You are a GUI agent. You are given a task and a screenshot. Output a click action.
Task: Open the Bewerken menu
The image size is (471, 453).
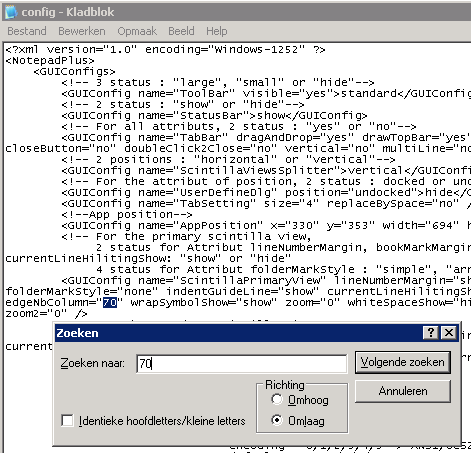pos(82,31)
